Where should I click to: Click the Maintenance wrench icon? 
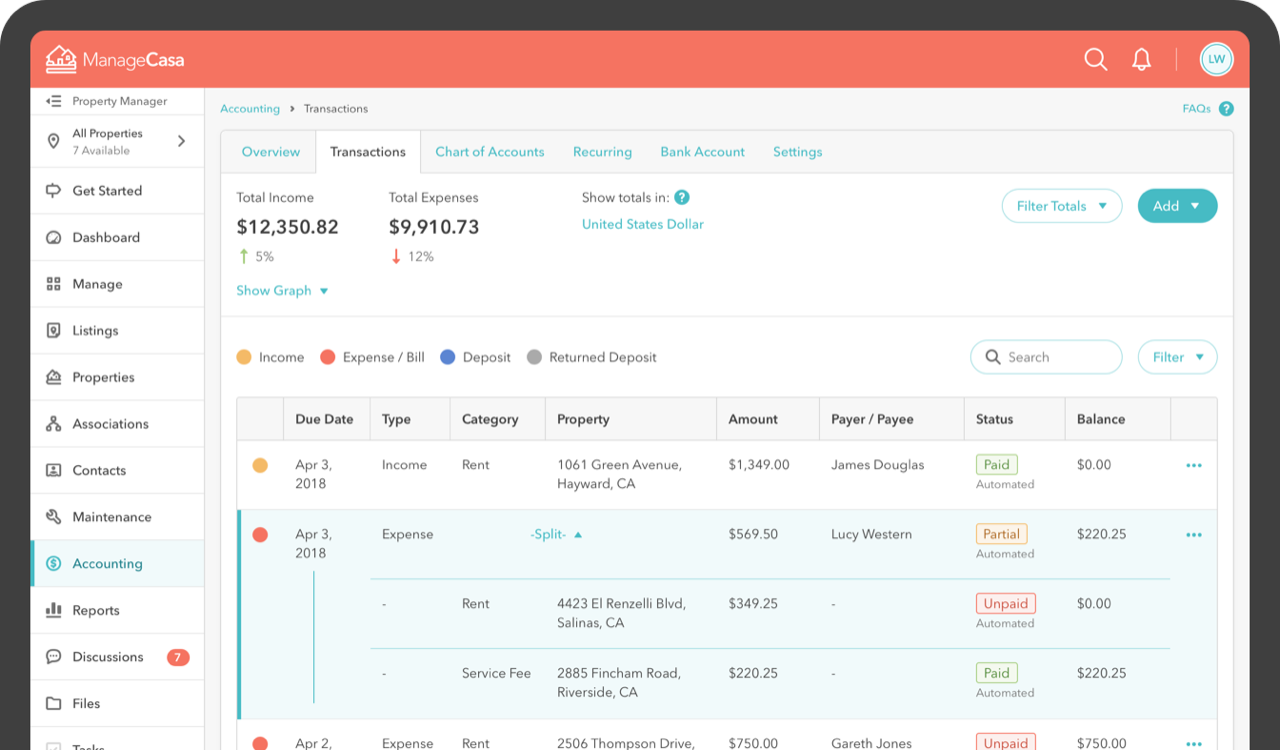click(54, 517)
